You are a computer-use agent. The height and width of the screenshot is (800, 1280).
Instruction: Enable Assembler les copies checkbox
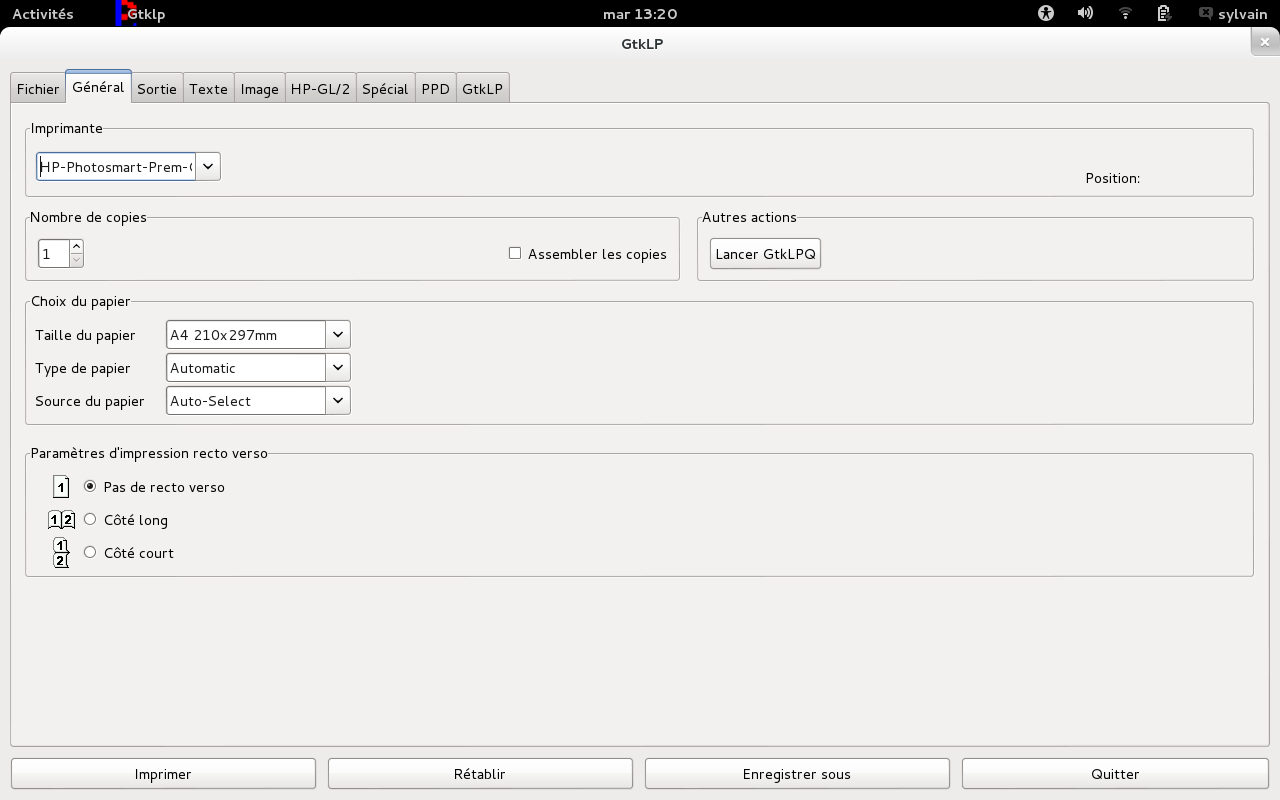[515, 254]
